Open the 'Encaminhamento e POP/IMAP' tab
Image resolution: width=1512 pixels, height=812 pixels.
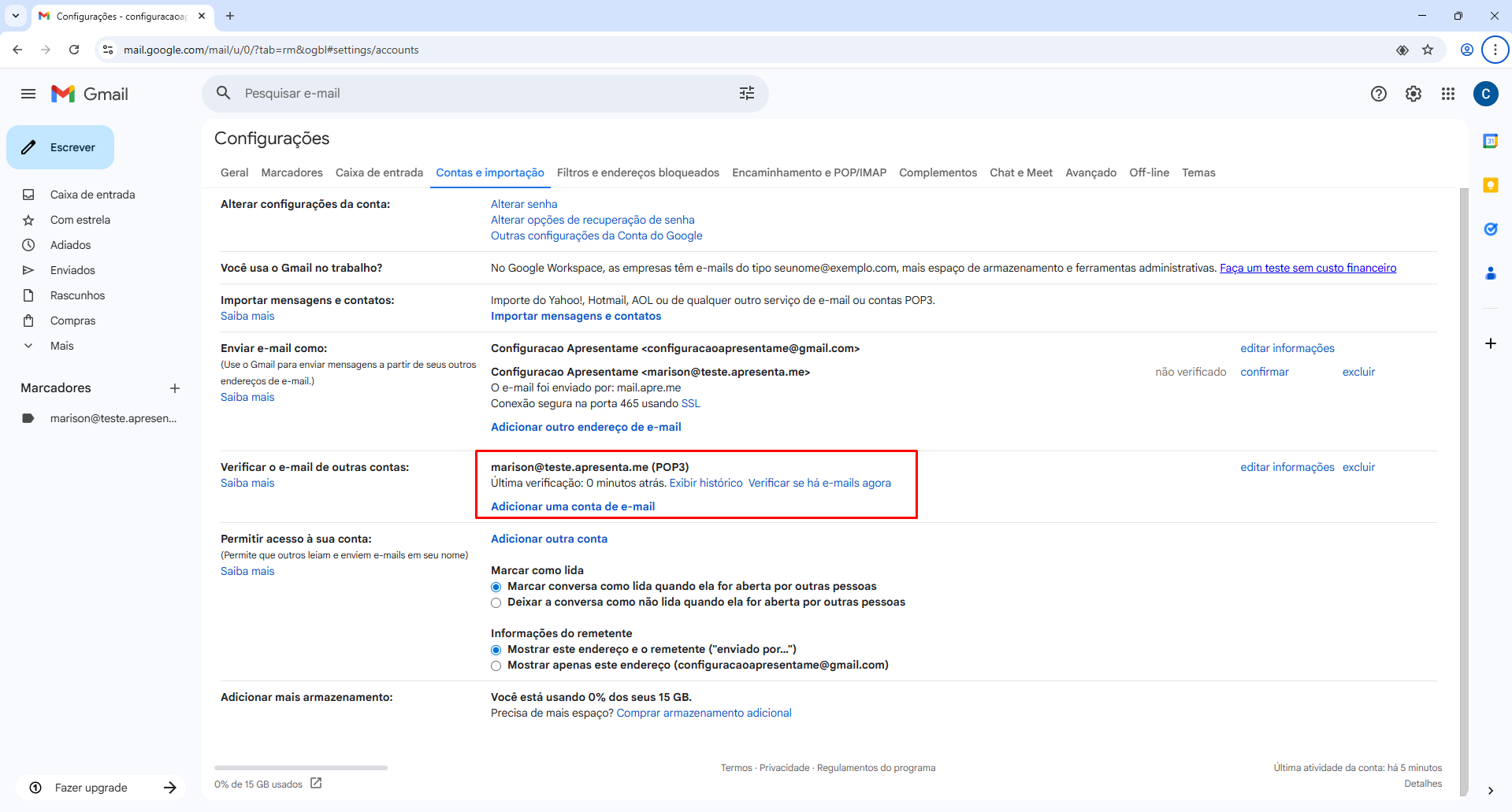(x=808, y=172)
